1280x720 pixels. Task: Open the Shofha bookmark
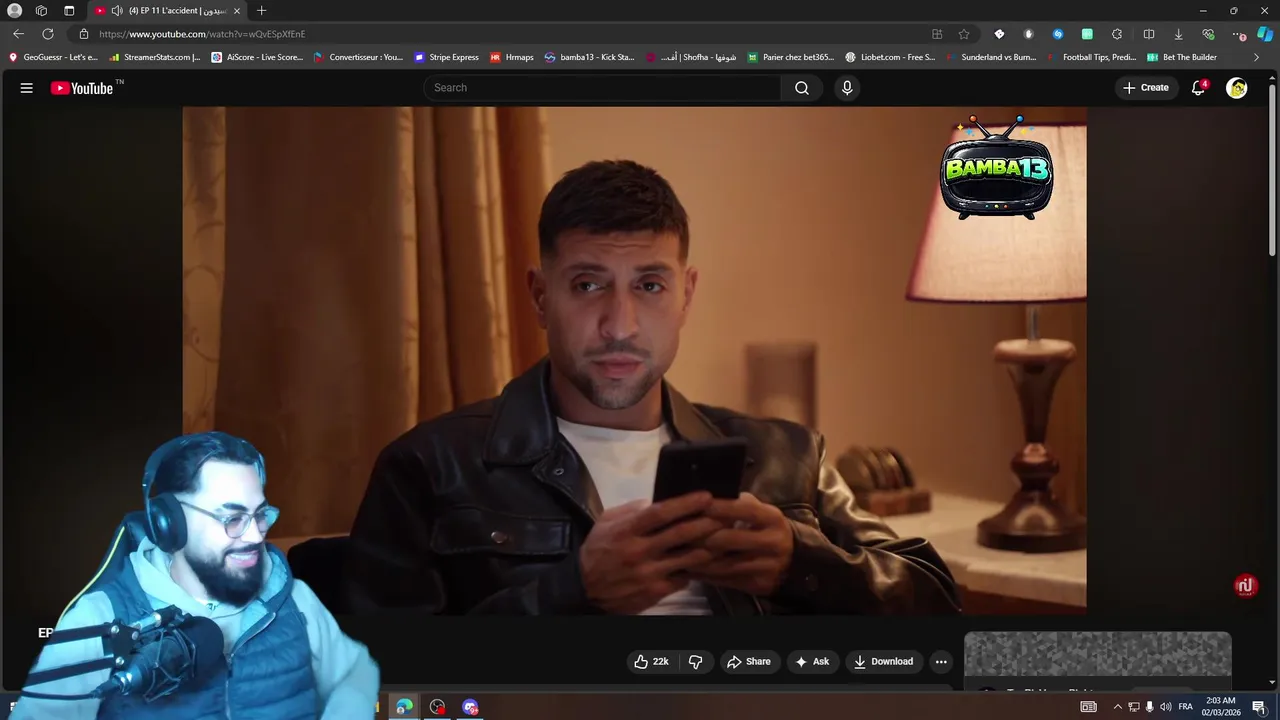pos(691,57)
